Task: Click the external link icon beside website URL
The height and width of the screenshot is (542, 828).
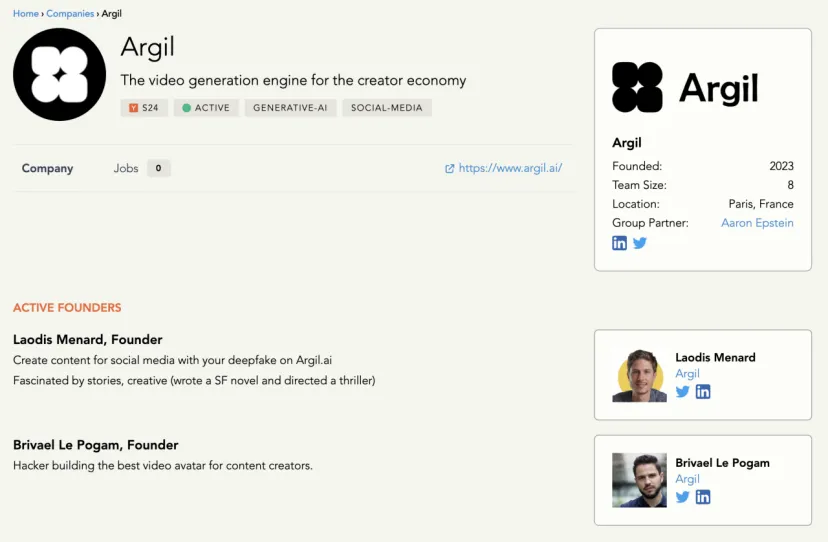Action: (x=449, y=169)
